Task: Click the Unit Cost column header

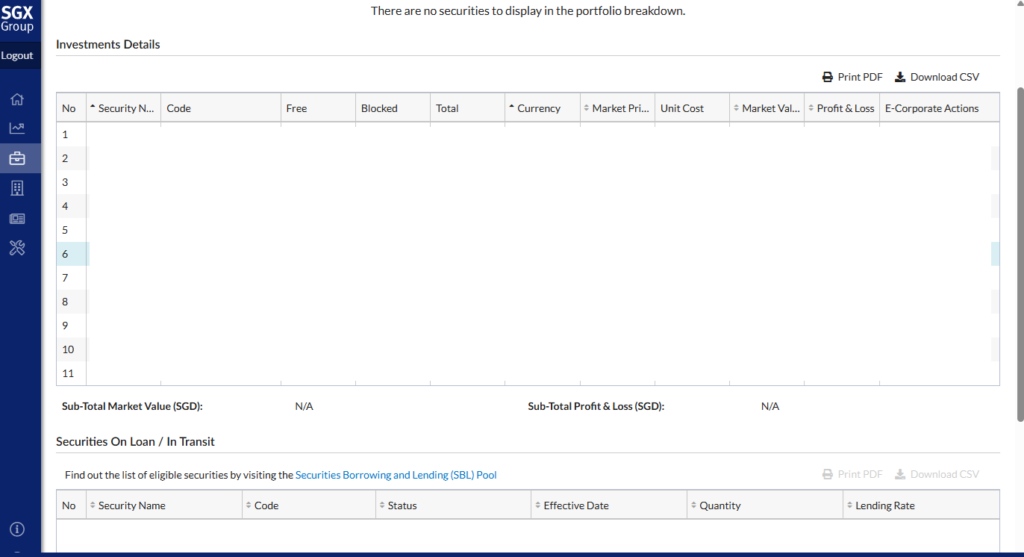Action: [692, 108]
